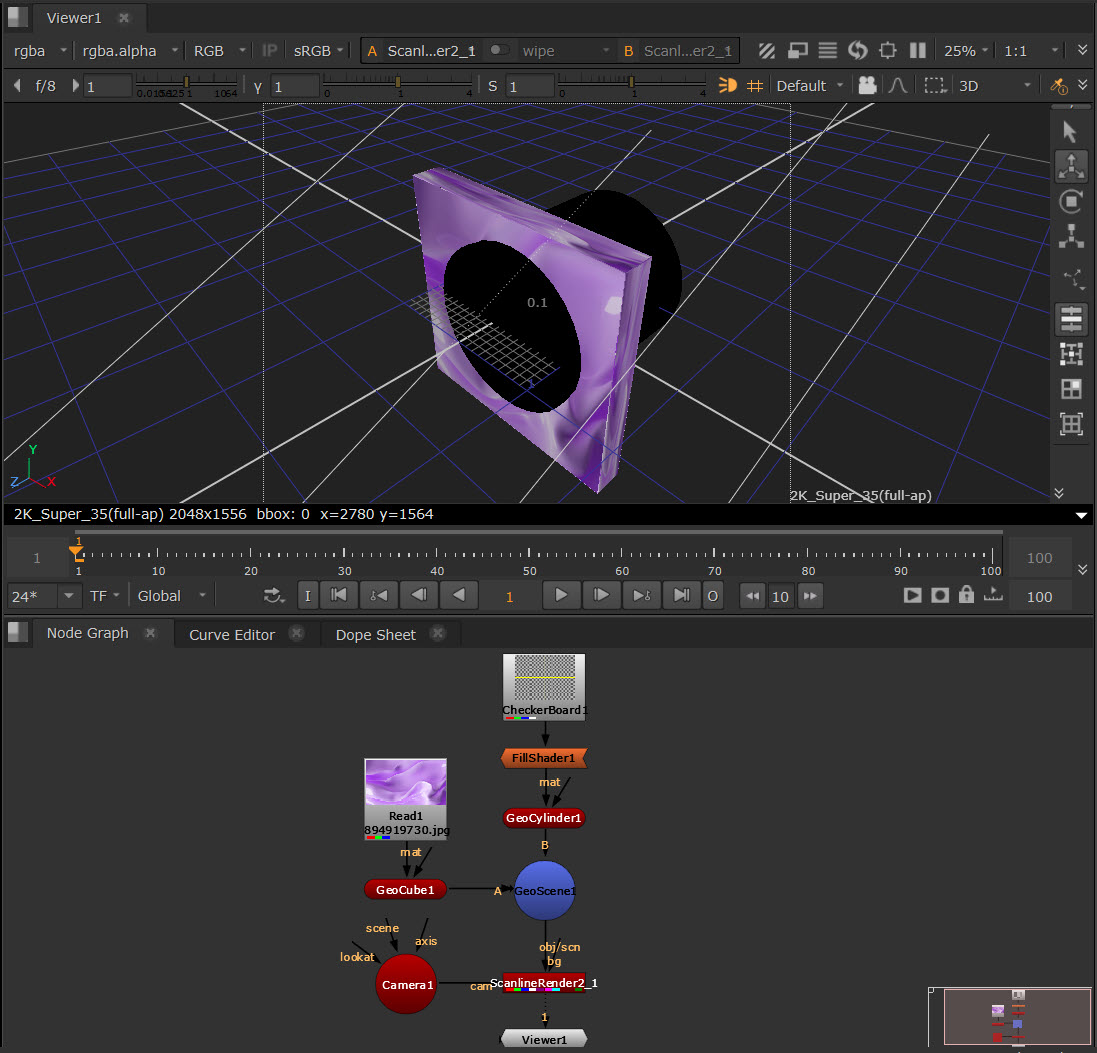Toggle the grid overlay icon beside Default

(756, 86)
